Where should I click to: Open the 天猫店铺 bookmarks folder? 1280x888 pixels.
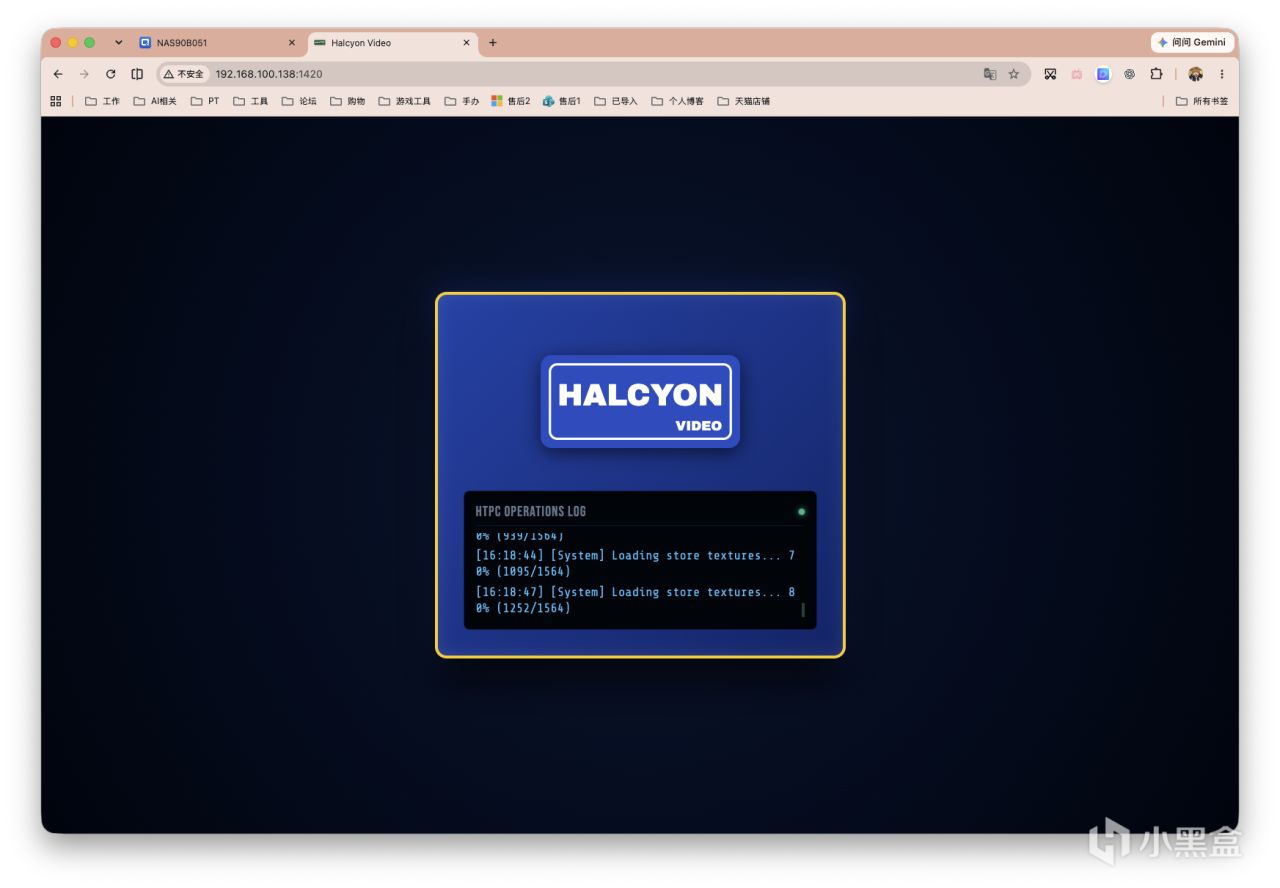(x=744, y=101)
